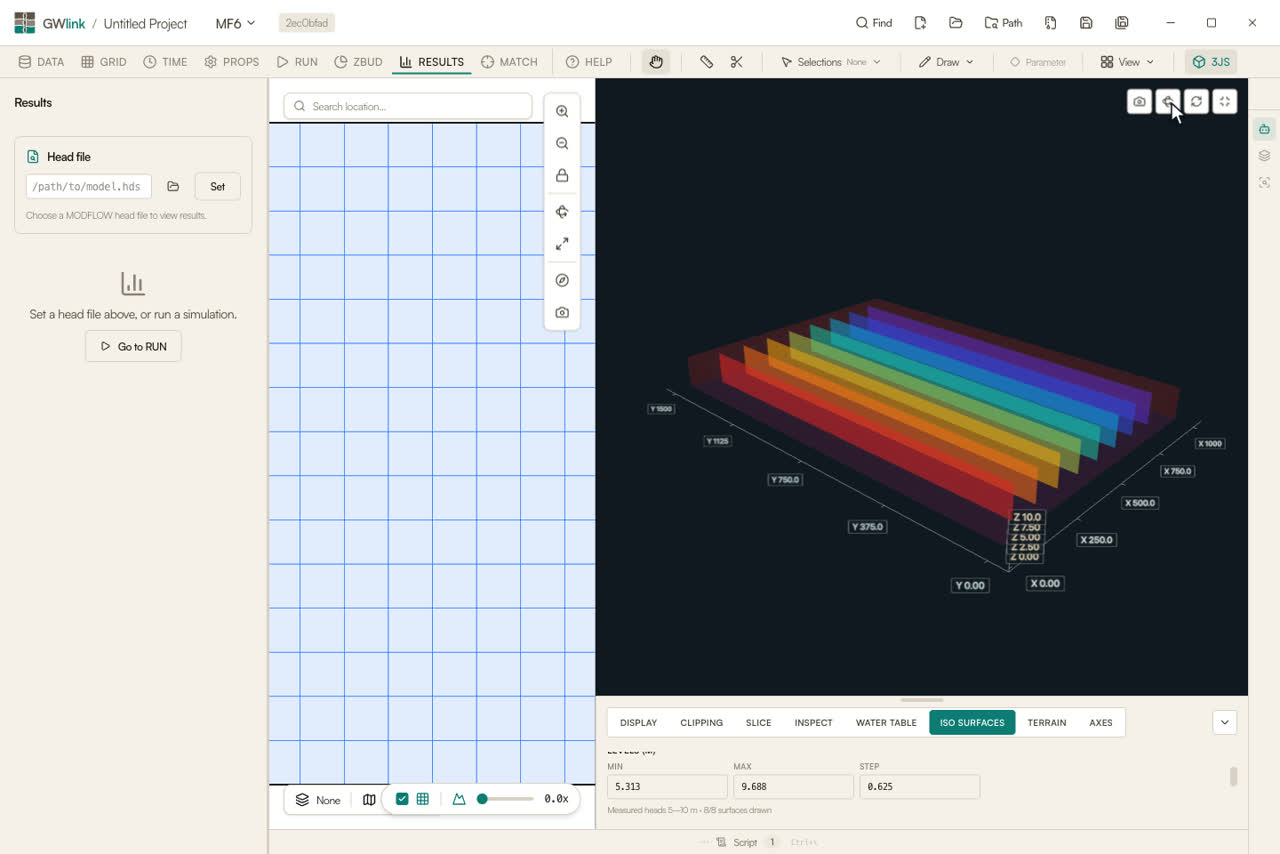Click the focus frame sidebar icon
Screen dimensions: 1280x854
(x=1264, y=183)
